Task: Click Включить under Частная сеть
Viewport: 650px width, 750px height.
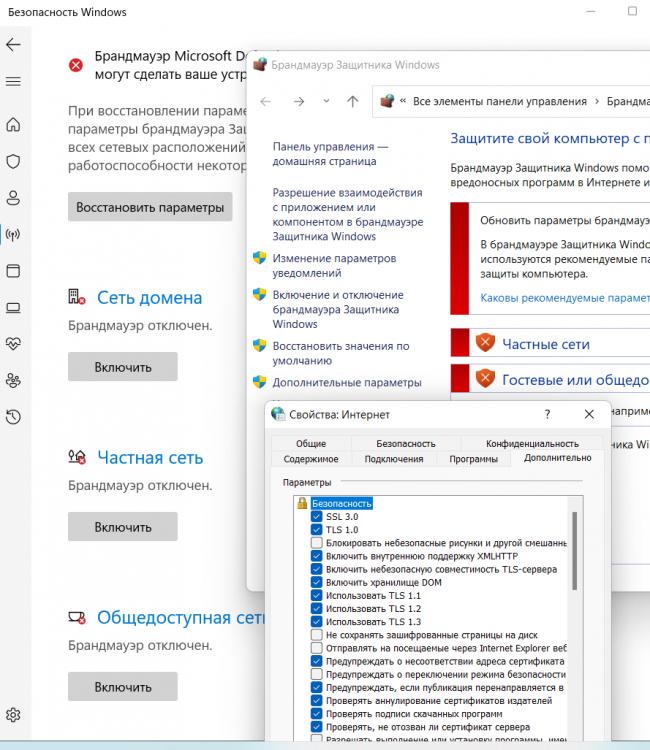Action: pos(123,527)
